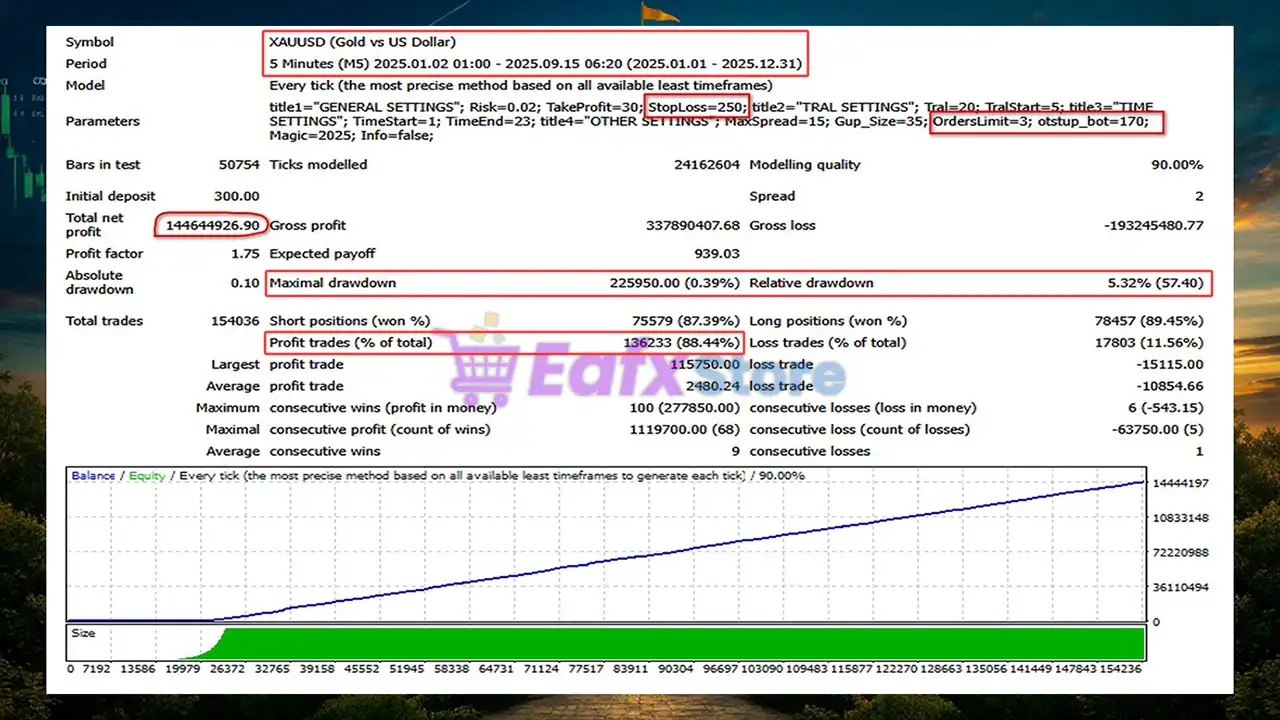Click the EAfxStore shopping cart logo
Viewport: 1280px width, 720px height.
point(485,365)
